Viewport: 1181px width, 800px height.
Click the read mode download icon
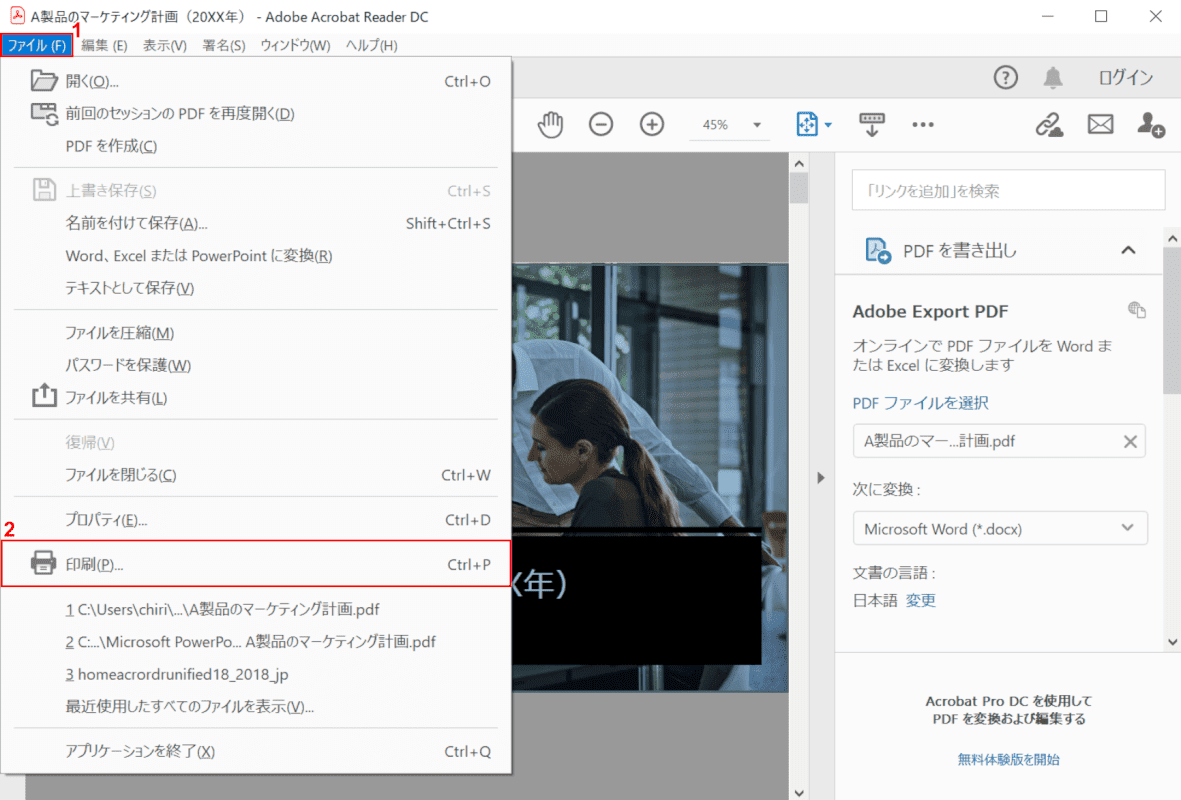click(871, 124)
